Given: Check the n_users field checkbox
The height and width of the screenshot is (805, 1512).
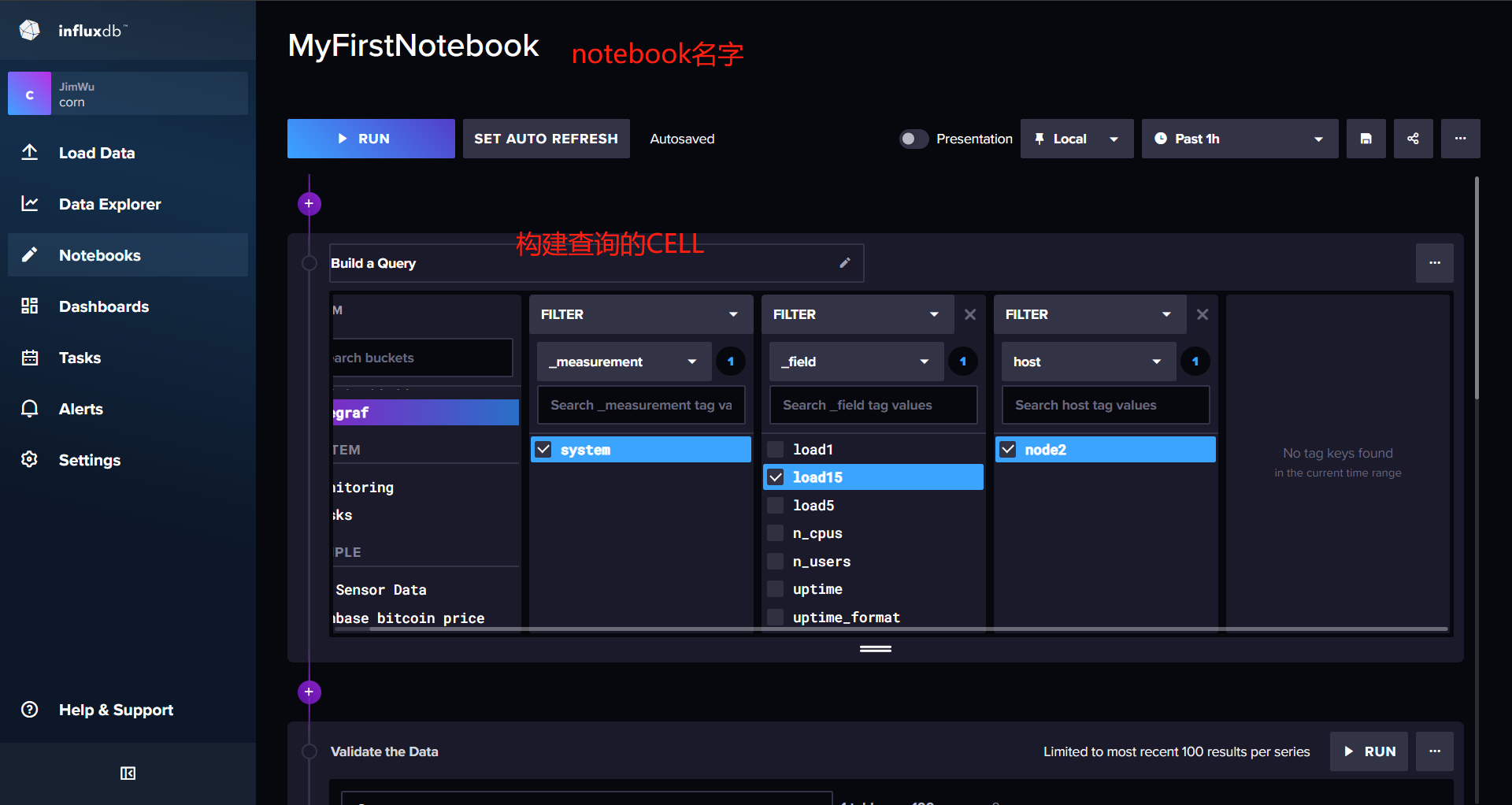Looking at the screenshot, I should (776, 562).
